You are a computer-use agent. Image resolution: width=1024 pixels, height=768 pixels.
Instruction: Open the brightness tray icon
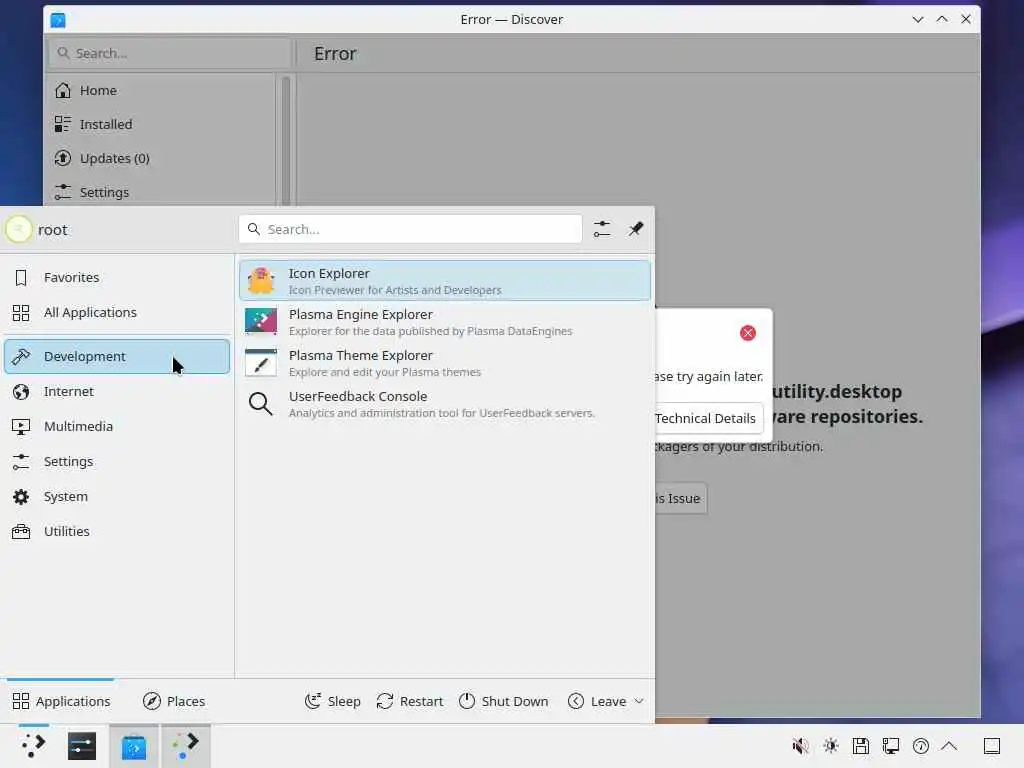(x=831, y=746)
